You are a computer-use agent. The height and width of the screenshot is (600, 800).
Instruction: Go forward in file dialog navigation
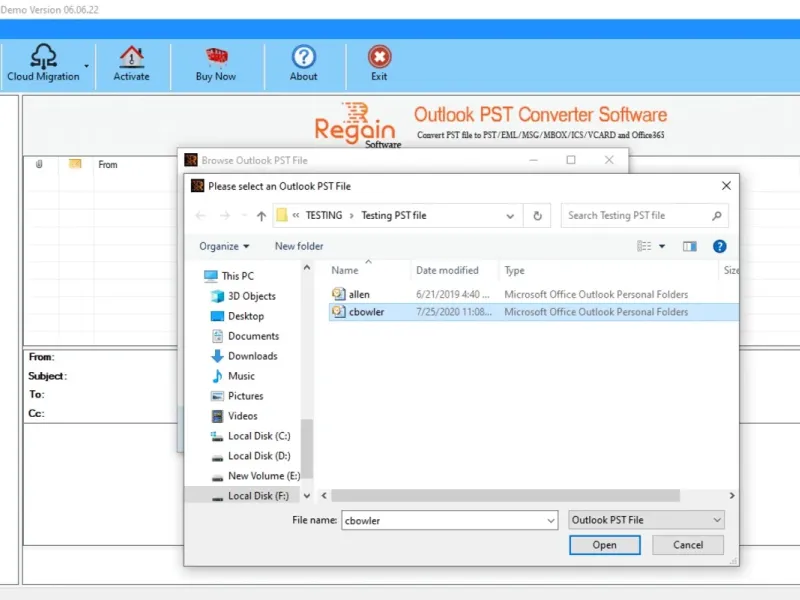click(224, 216)
